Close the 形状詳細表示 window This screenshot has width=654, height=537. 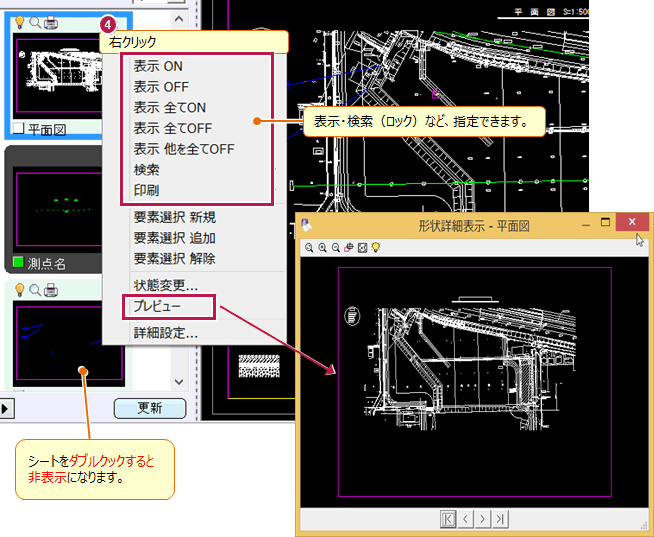(632, 222)
